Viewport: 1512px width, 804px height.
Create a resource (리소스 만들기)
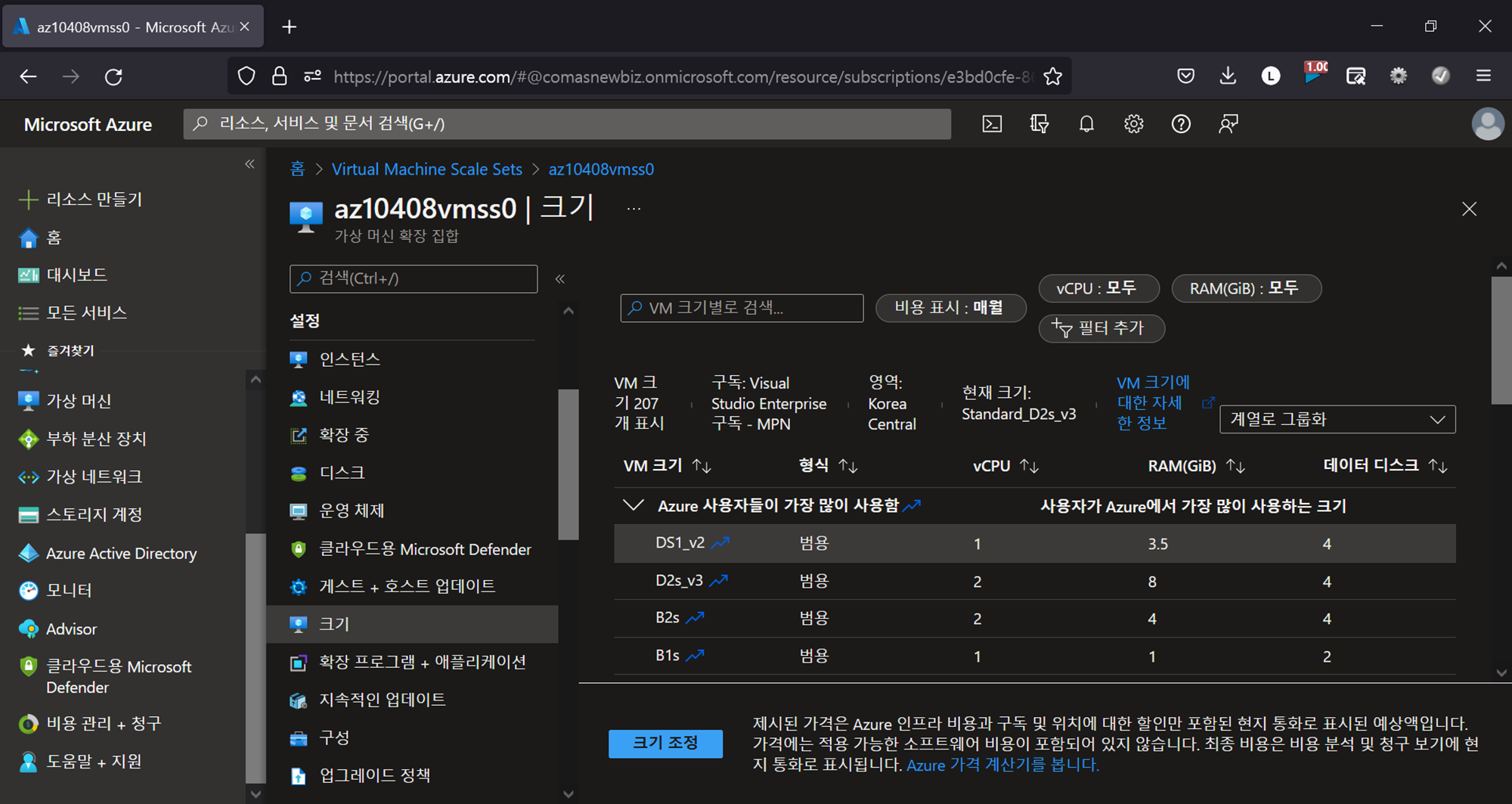(x=80, y=199)
